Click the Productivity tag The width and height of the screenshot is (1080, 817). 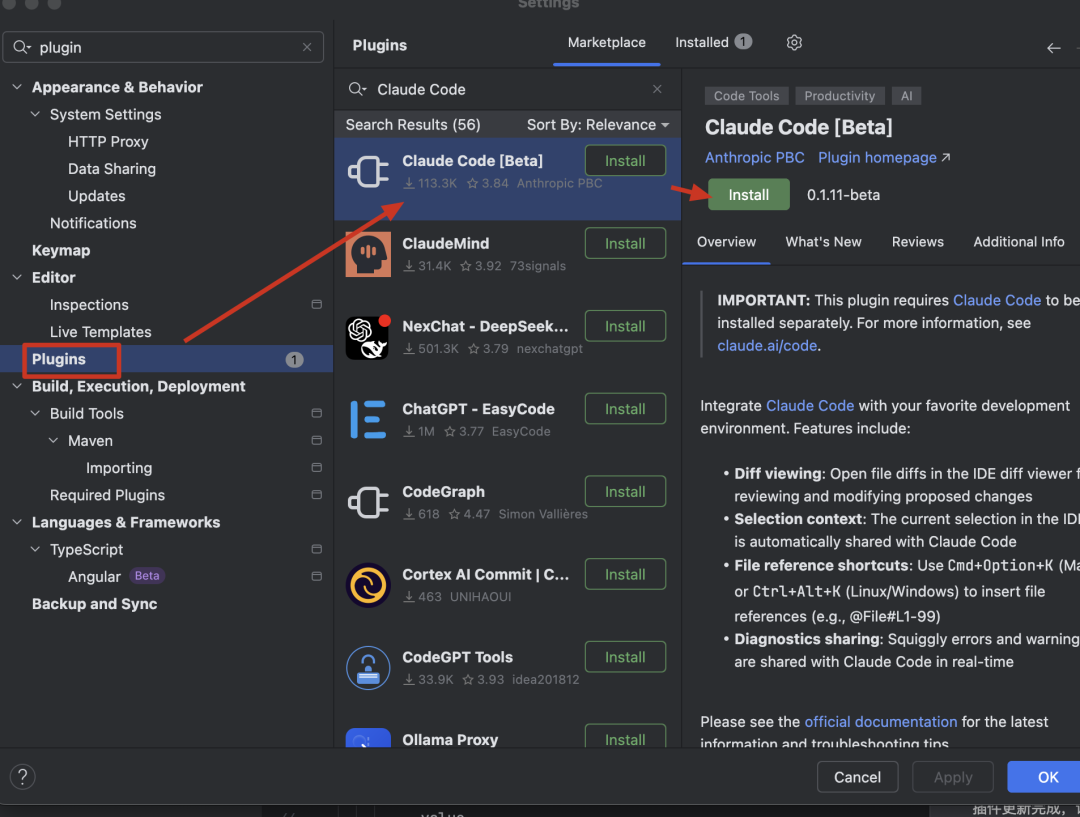pos(839,96)
